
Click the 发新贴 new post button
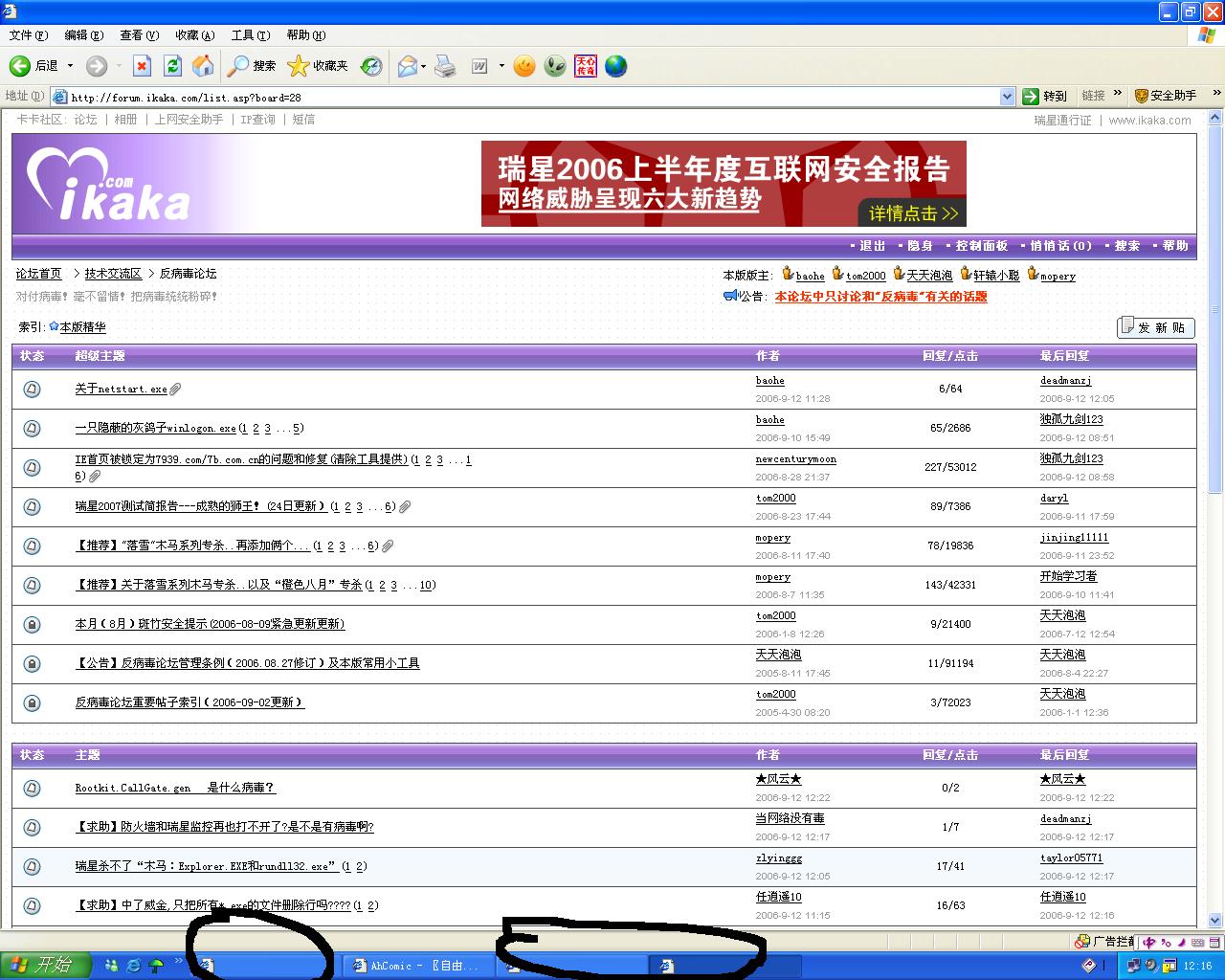pyautogui.click(x=1156, y=327)
